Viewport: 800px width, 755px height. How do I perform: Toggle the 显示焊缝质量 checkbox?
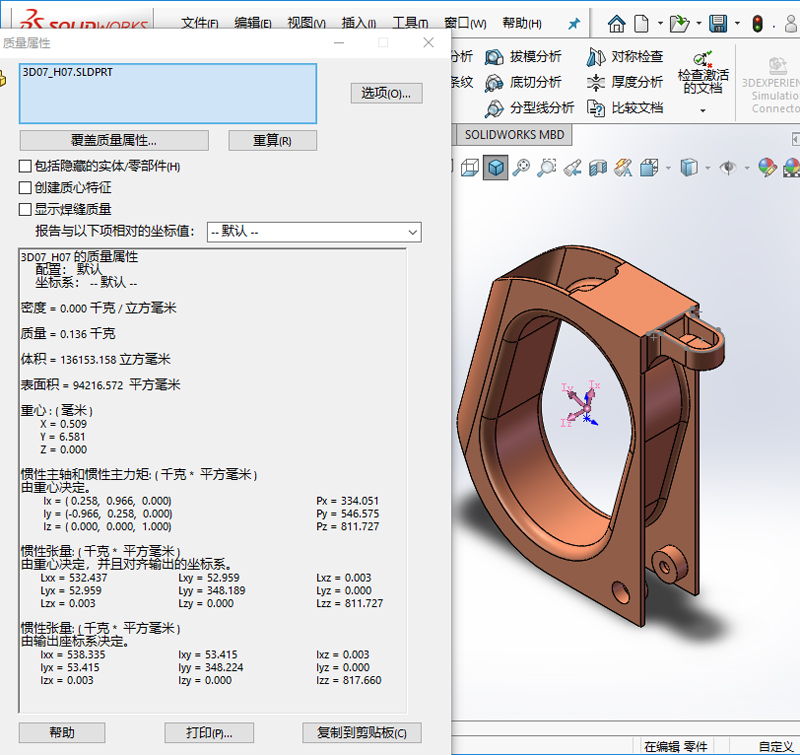(x=26, y=210)
